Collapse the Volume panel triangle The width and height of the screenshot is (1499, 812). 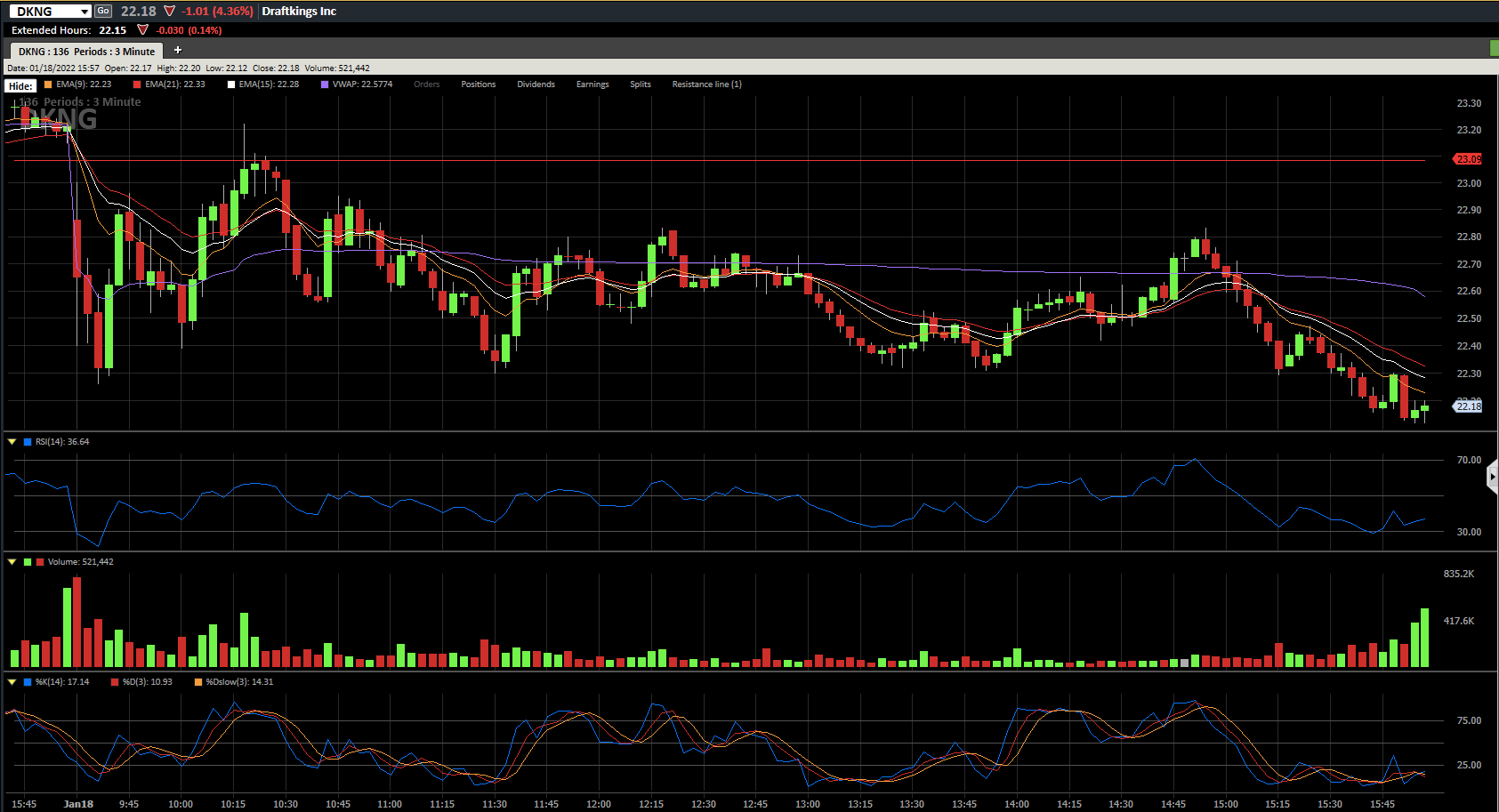(12, 561)
